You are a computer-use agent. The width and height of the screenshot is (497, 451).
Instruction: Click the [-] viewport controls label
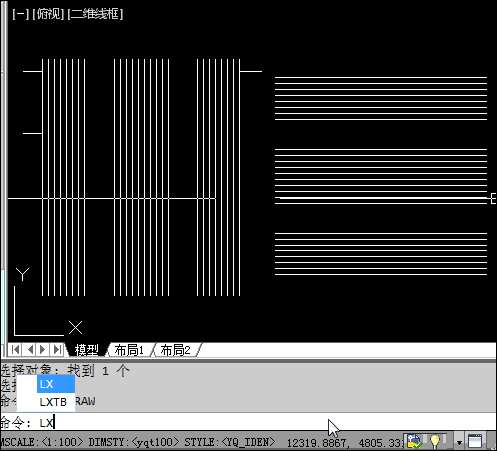[x=21, y=14]
